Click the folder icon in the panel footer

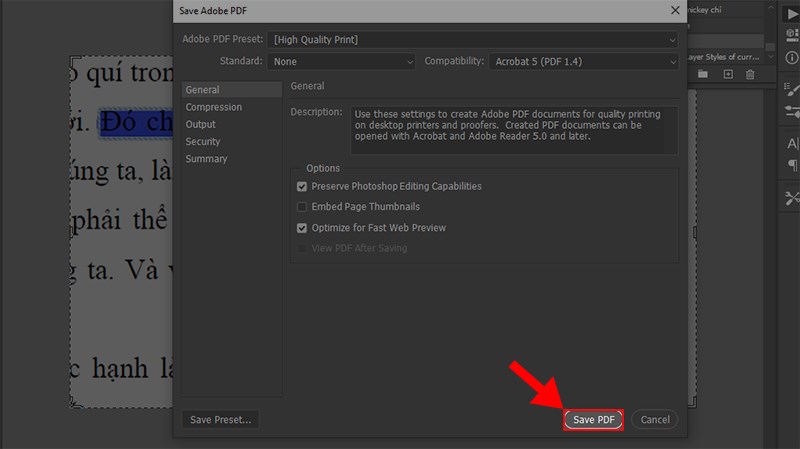click(703, 75)
